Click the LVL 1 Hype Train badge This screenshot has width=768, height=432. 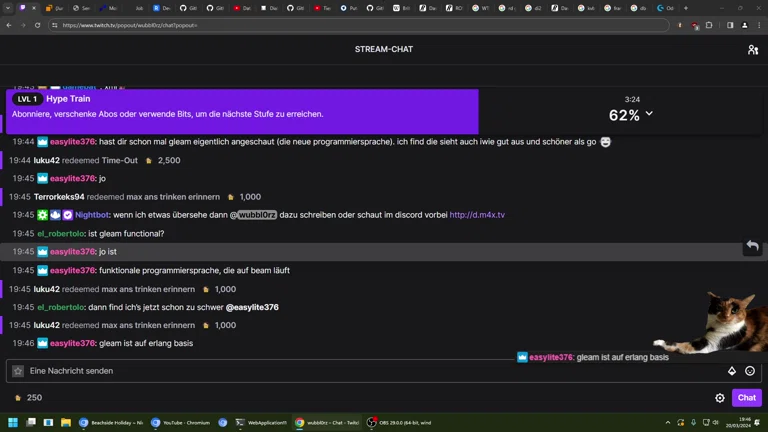(27, 99)
